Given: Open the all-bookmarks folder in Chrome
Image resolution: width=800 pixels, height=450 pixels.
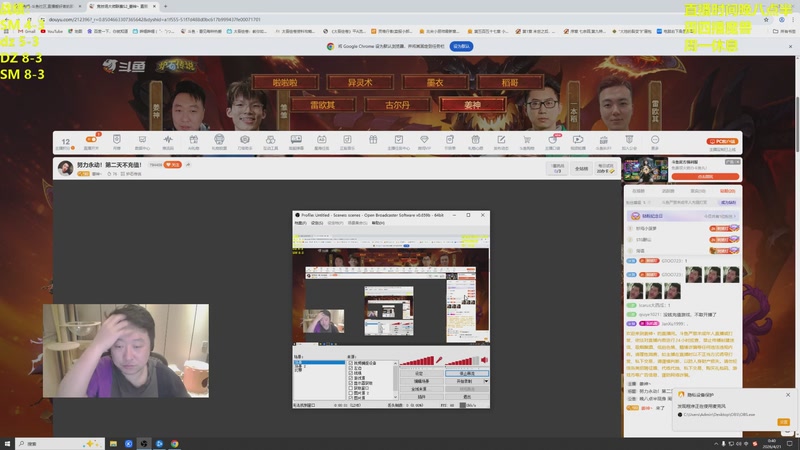Looking at the screenshot, I should coord(785,31).
